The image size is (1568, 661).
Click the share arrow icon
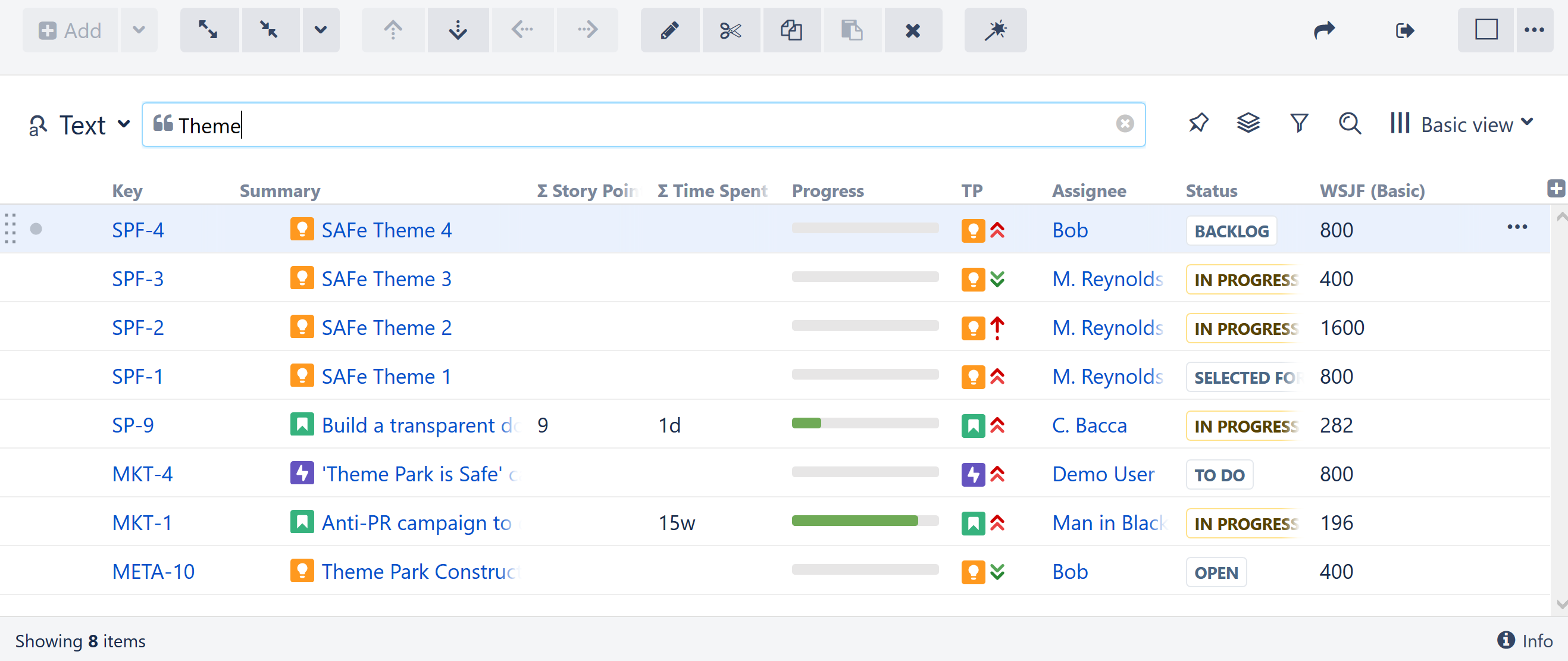(1324, 30)
